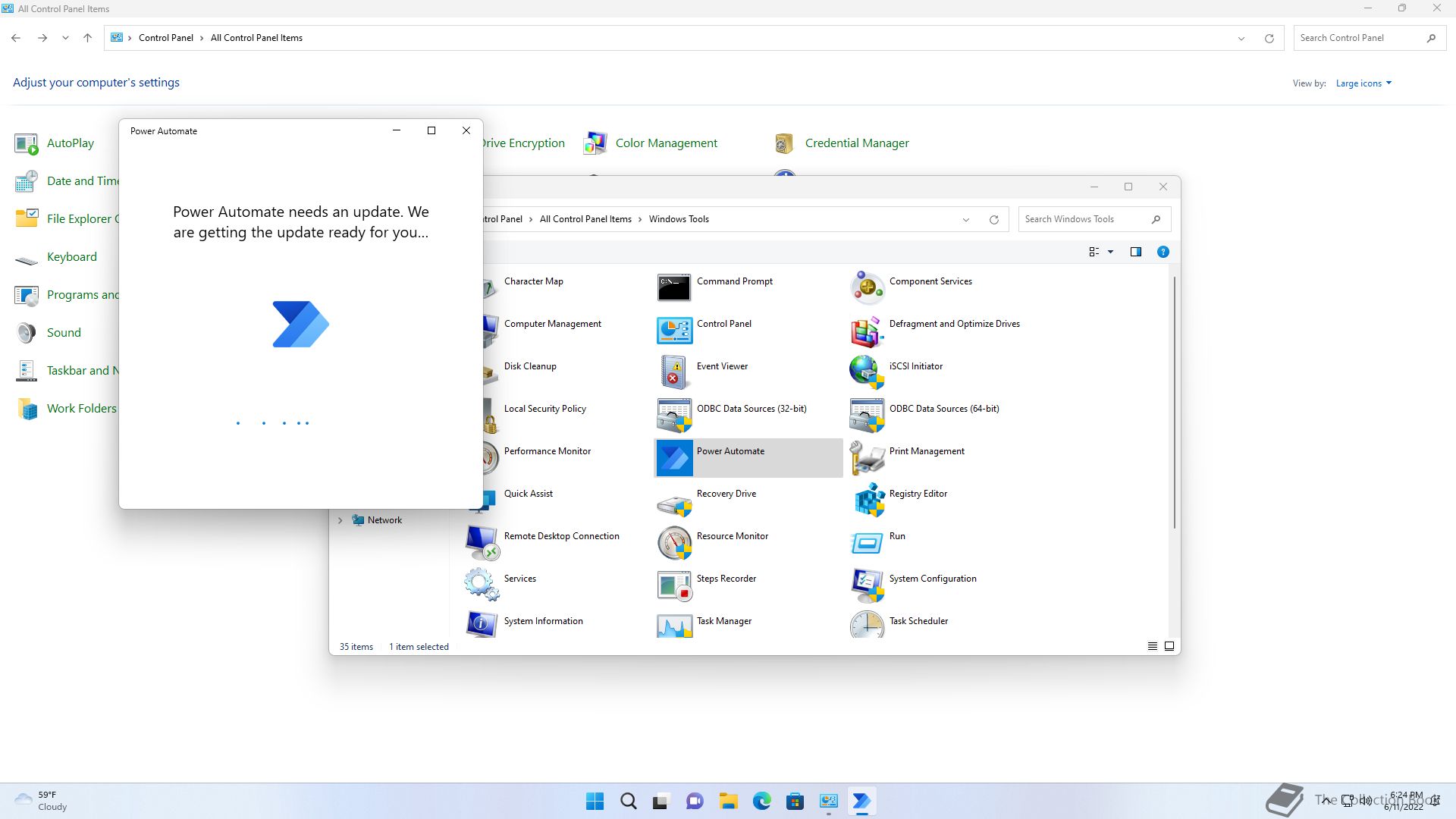Click All Control Panel Items in main address bar
Image resolution: width=1456 pixels, height=819 pixels.
pyautogui.click(x=256, y=38)
